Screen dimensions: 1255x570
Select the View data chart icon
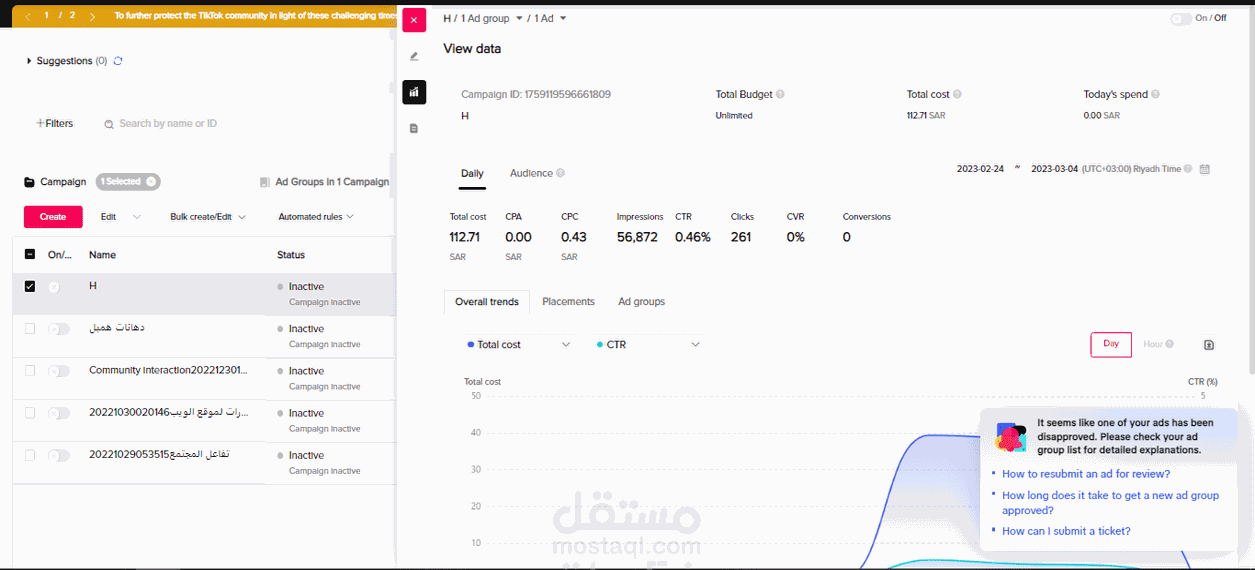[414, 92]
